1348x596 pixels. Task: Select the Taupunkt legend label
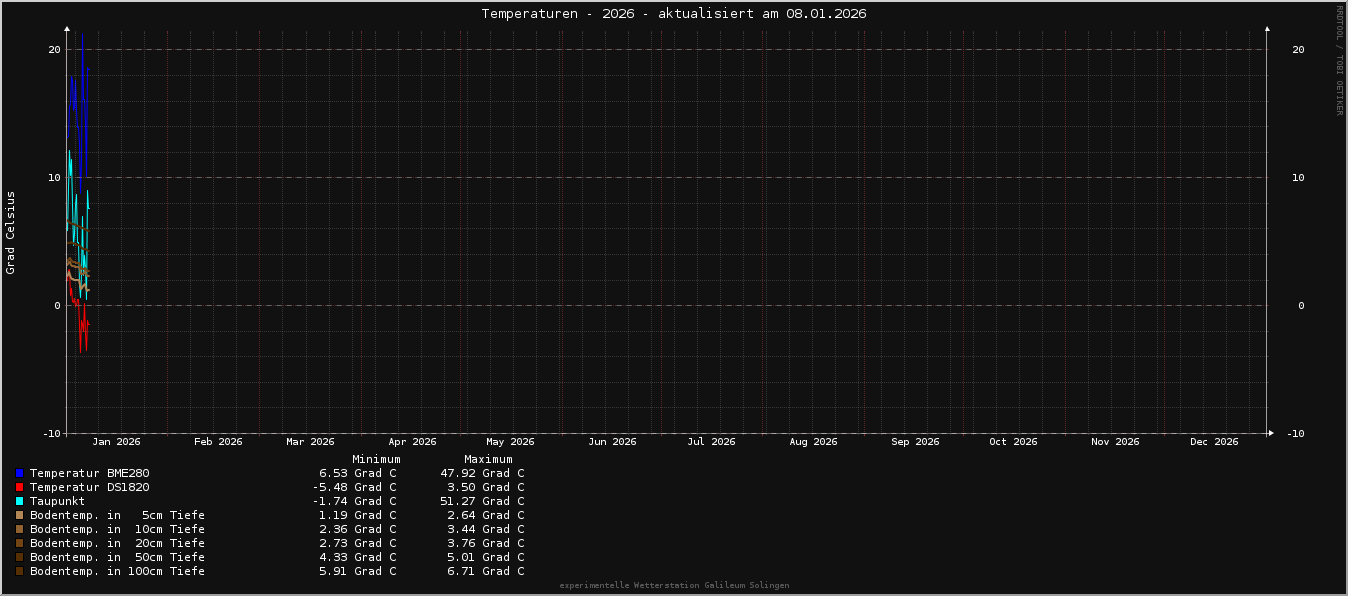tap(57, 501)
